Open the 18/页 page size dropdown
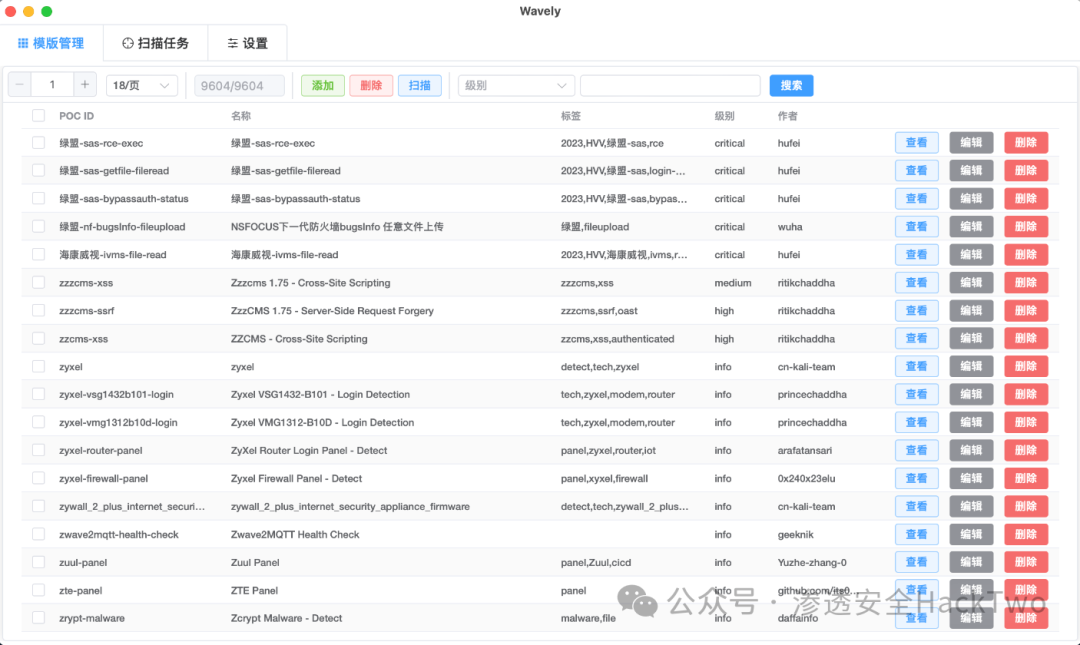Image resolution: width=1080 pixels, height=645 pixels. [x=141, y=85]
